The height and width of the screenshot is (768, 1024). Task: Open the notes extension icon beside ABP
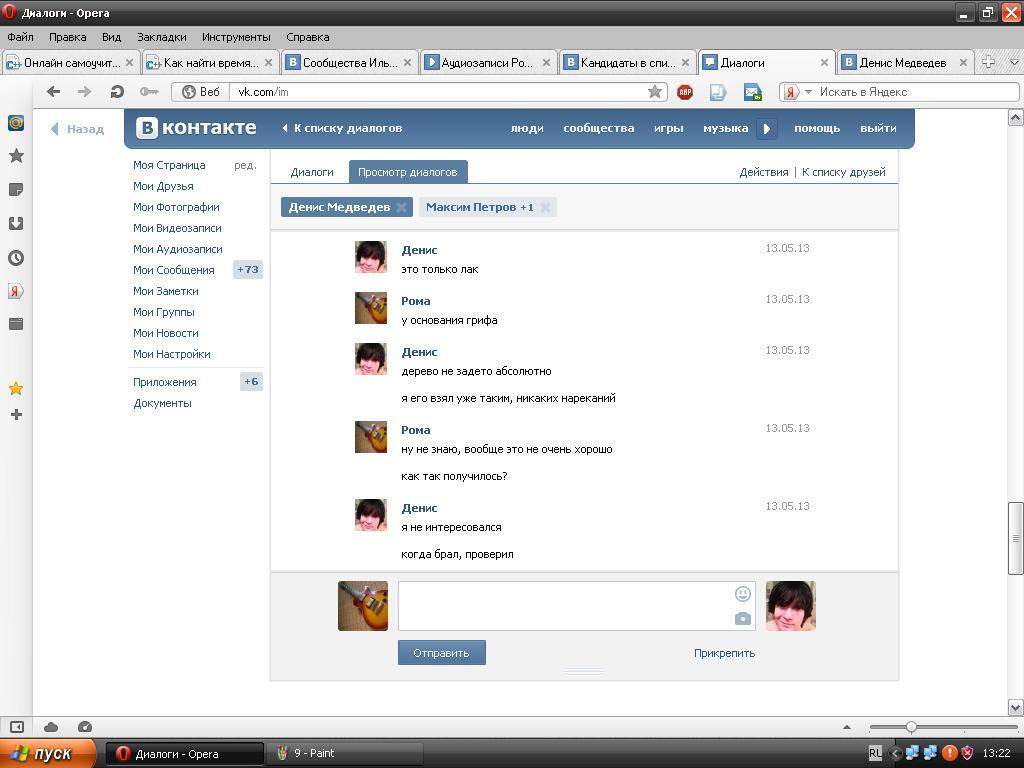pyautogui.click(x=718, y=92)
